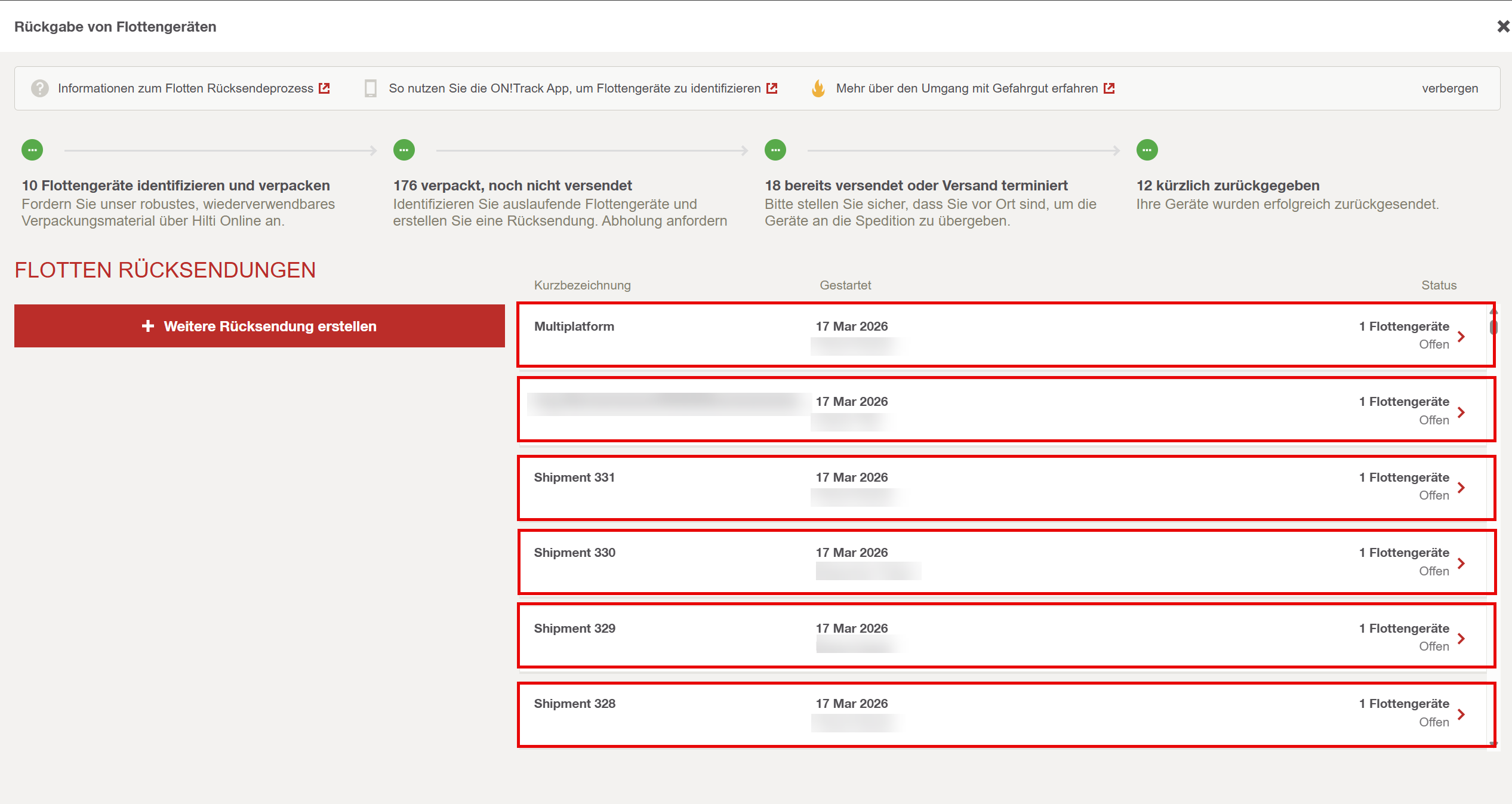Expand Shipment 331 chevron arrow
Screen dimensions: 1512x804
tap(1461, 488)
